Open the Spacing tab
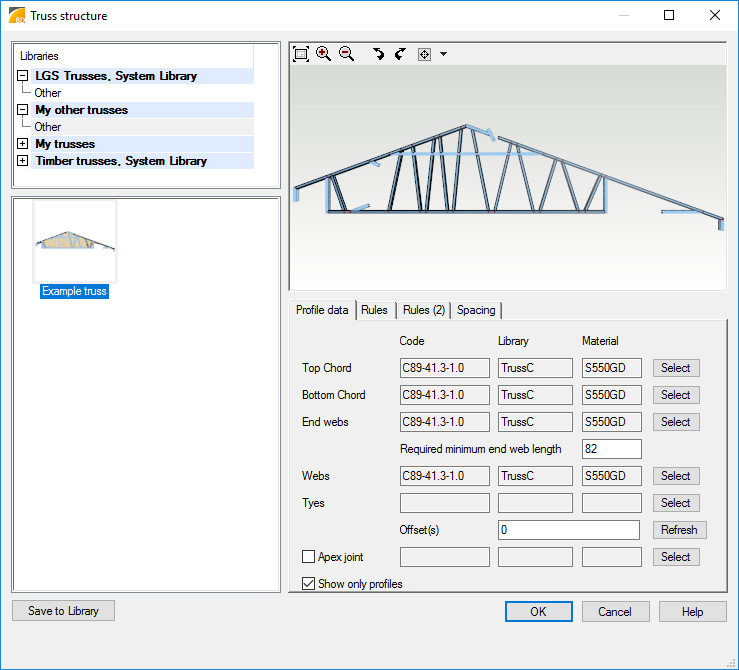 pos(476,310)
